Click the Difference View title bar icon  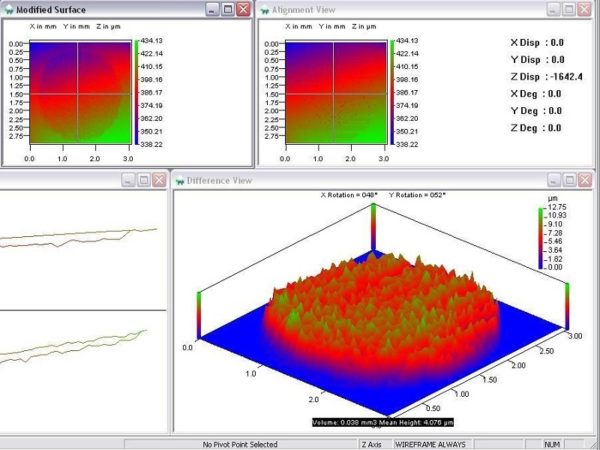(181, 180)
